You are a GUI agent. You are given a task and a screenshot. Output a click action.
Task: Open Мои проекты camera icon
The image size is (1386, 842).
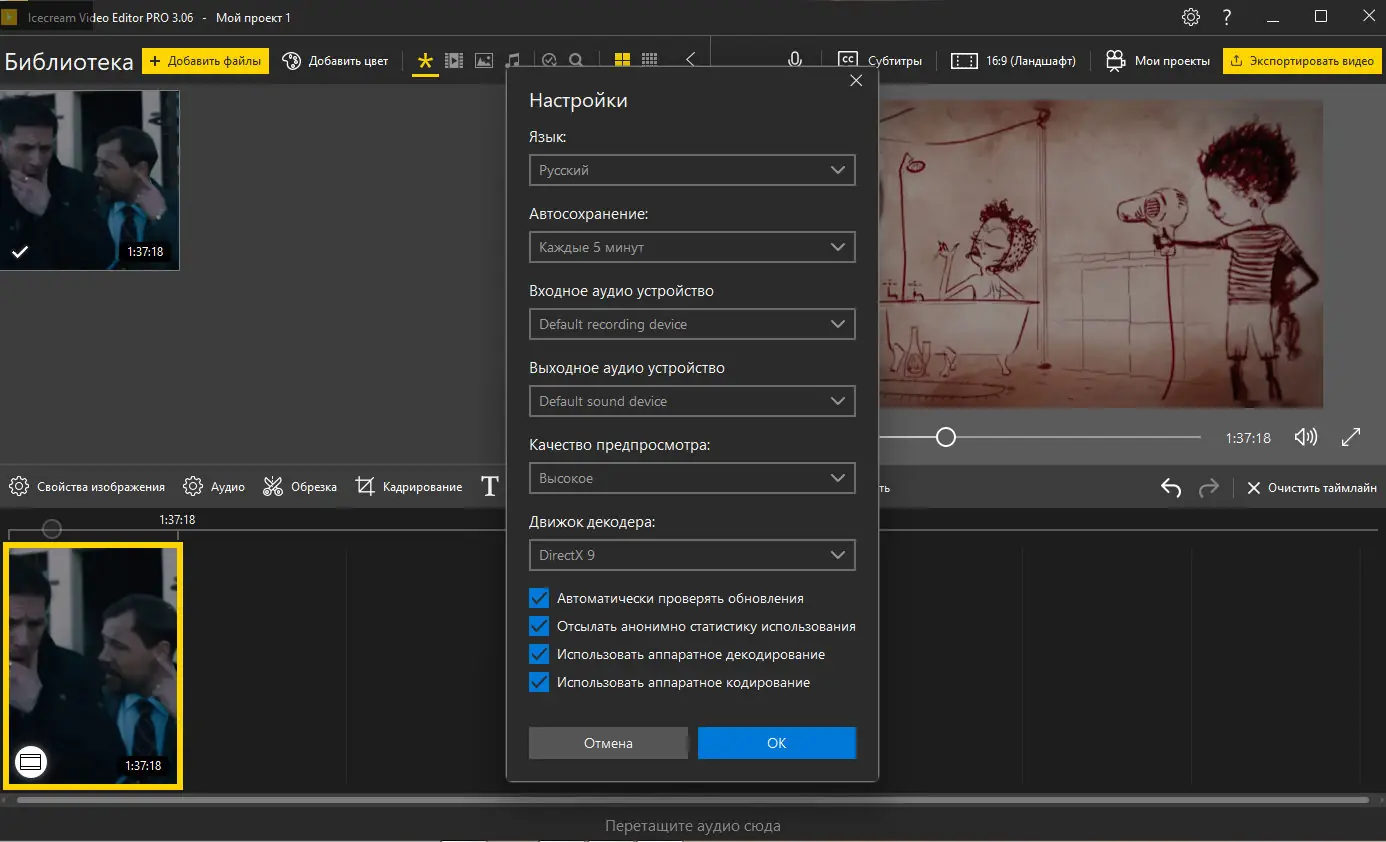pos(1116,61)
